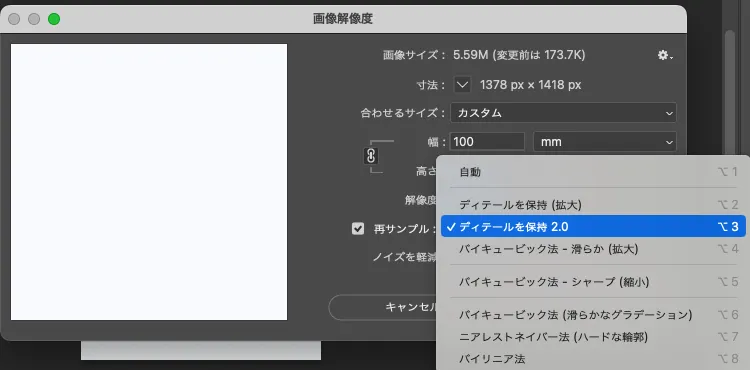Click the 画像サイズ 5.59M value text
Screen dimensions: 750x370
click(x=519, y=55)
